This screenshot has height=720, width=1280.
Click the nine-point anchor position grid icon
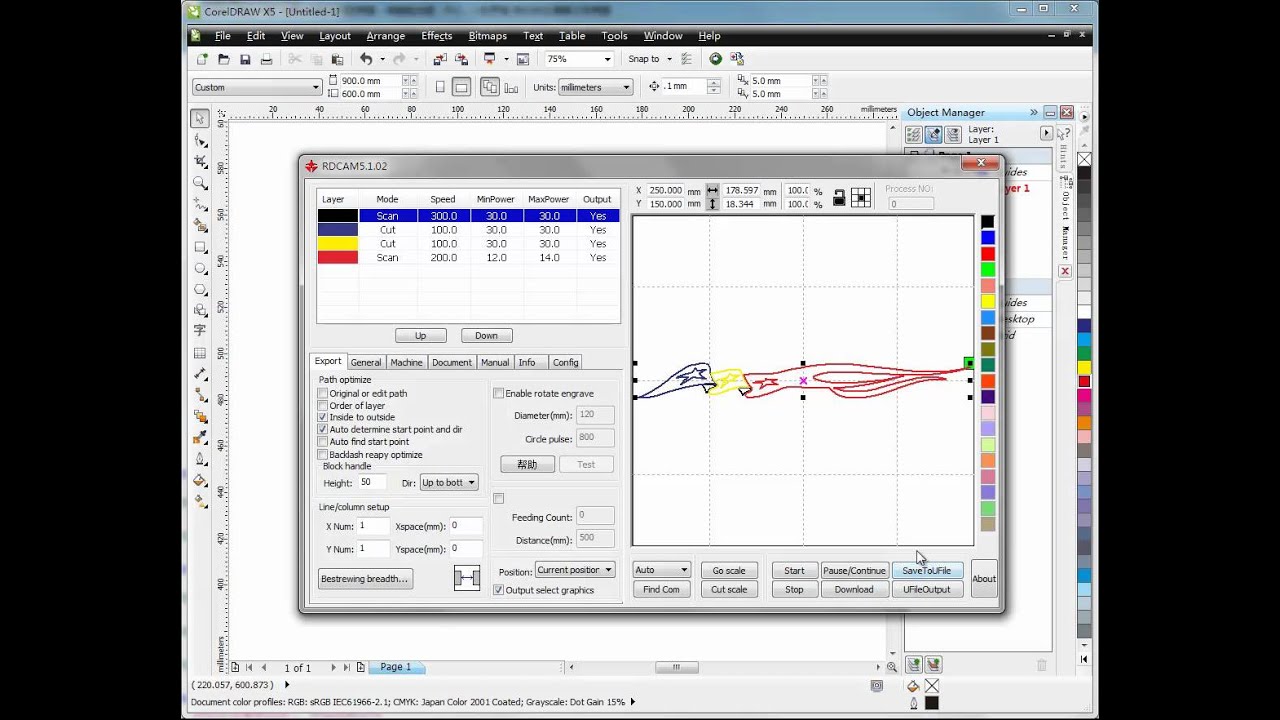pos(861,197)
